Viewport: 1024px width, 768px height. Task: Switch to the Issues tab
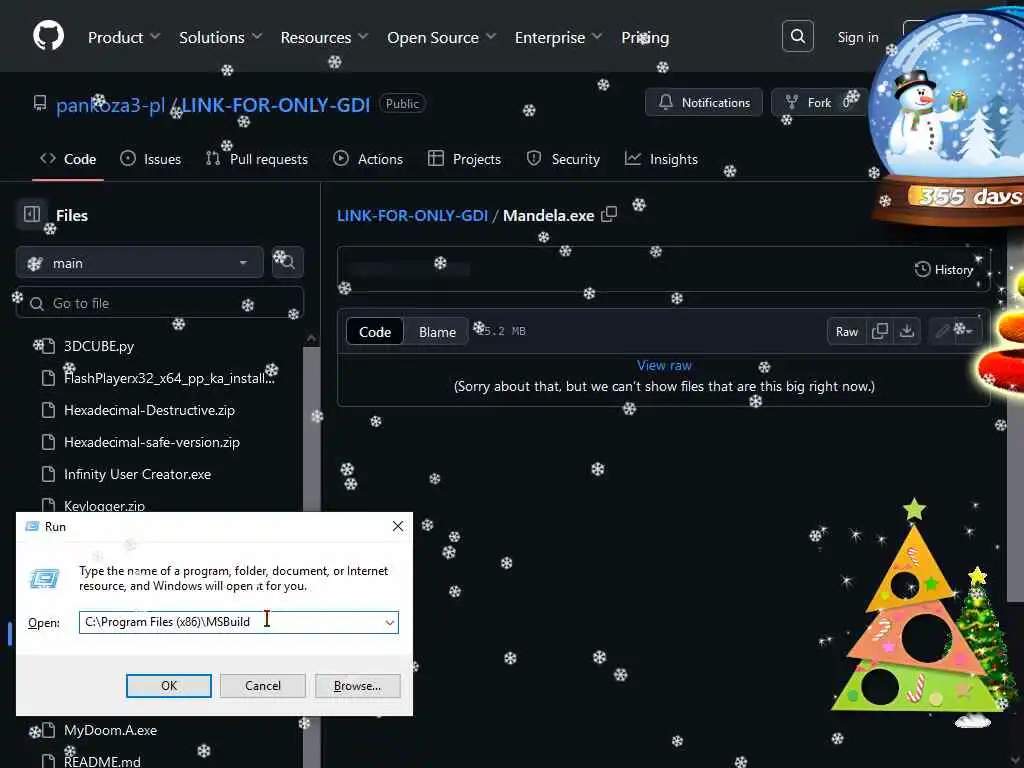pyautogui.click(x=150, y=159)
